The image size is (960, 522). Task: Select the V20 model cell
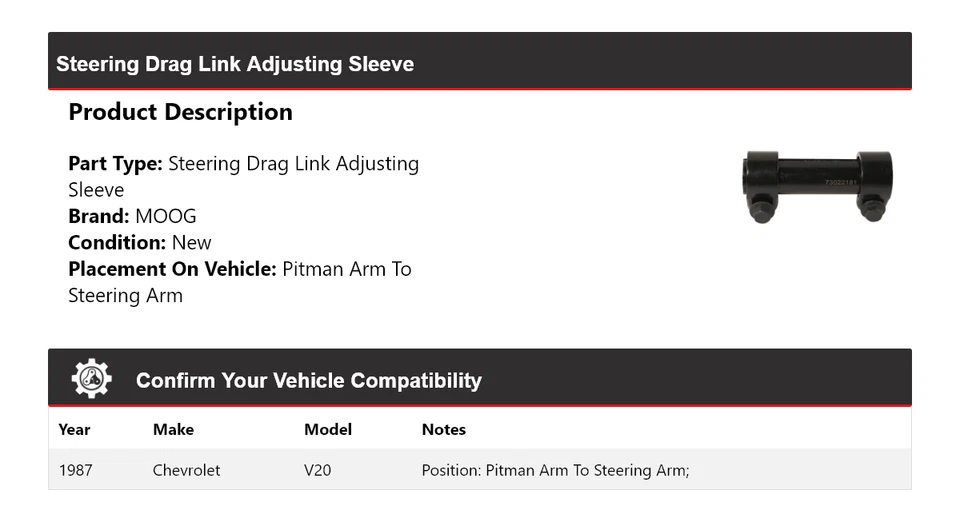(x=318, y=470)
